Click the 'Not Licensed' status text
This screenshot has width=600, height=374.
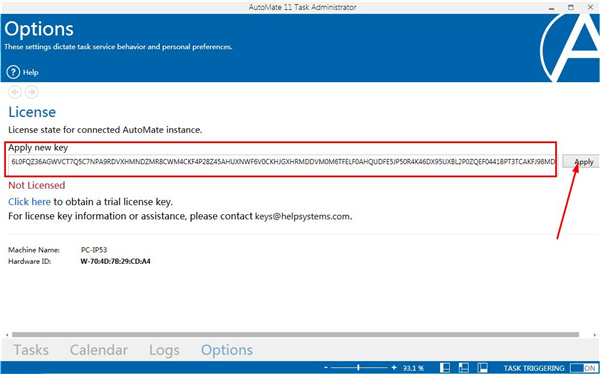click(37, 185)
